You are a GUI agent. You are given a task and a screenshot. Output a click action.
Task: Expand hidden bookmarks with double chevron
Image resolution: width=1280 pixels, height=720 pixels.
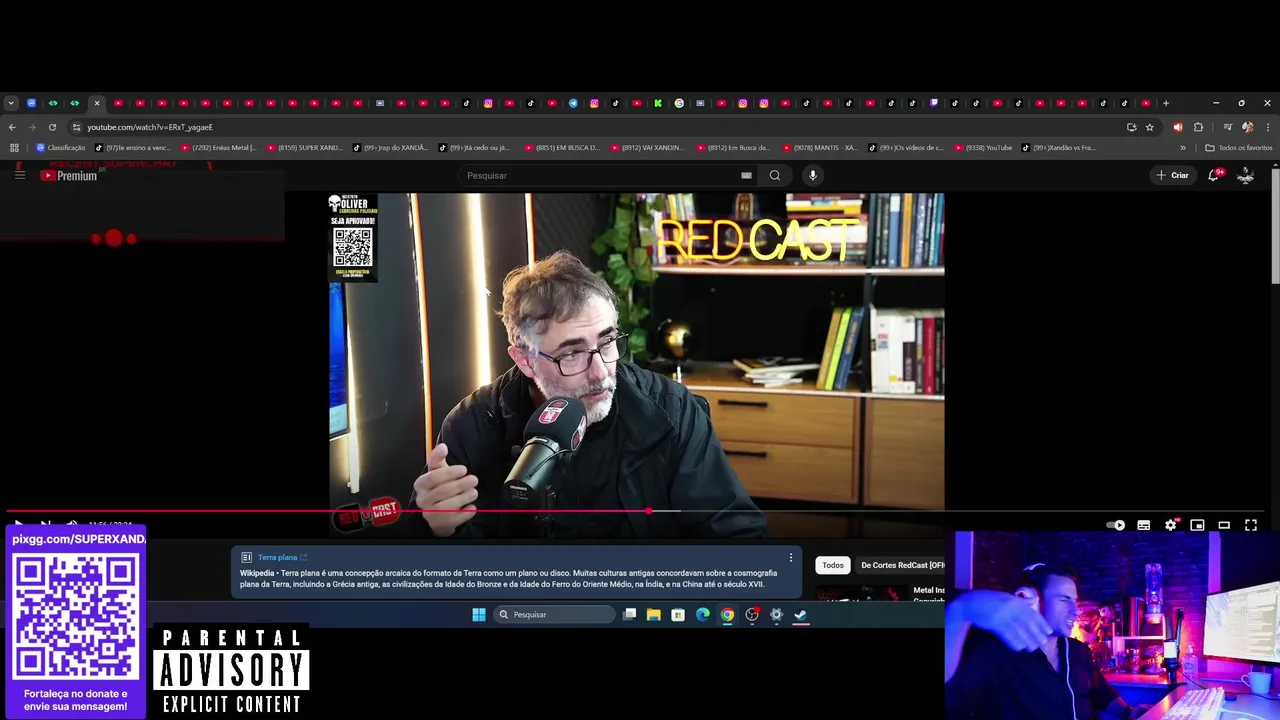click(1183, 148)
